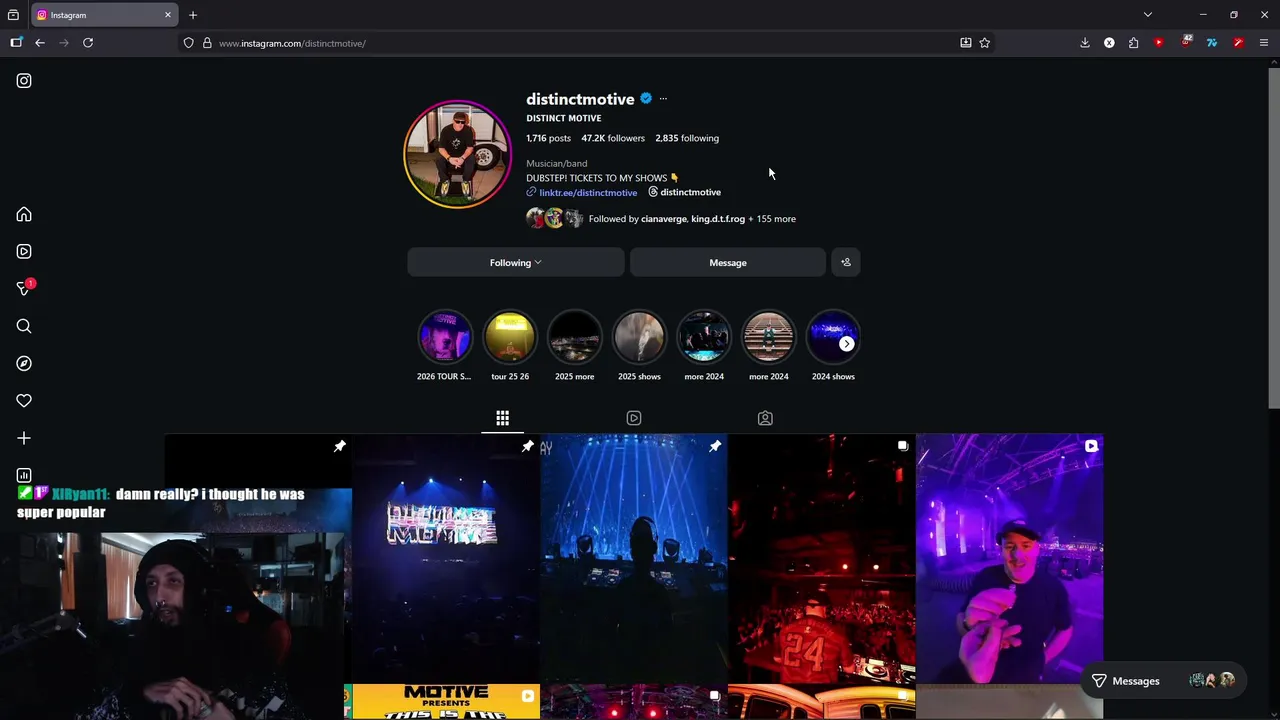Open new browser tab plus button
The height and width of the screenshot is (720, 1280).
tap(193, 15)
